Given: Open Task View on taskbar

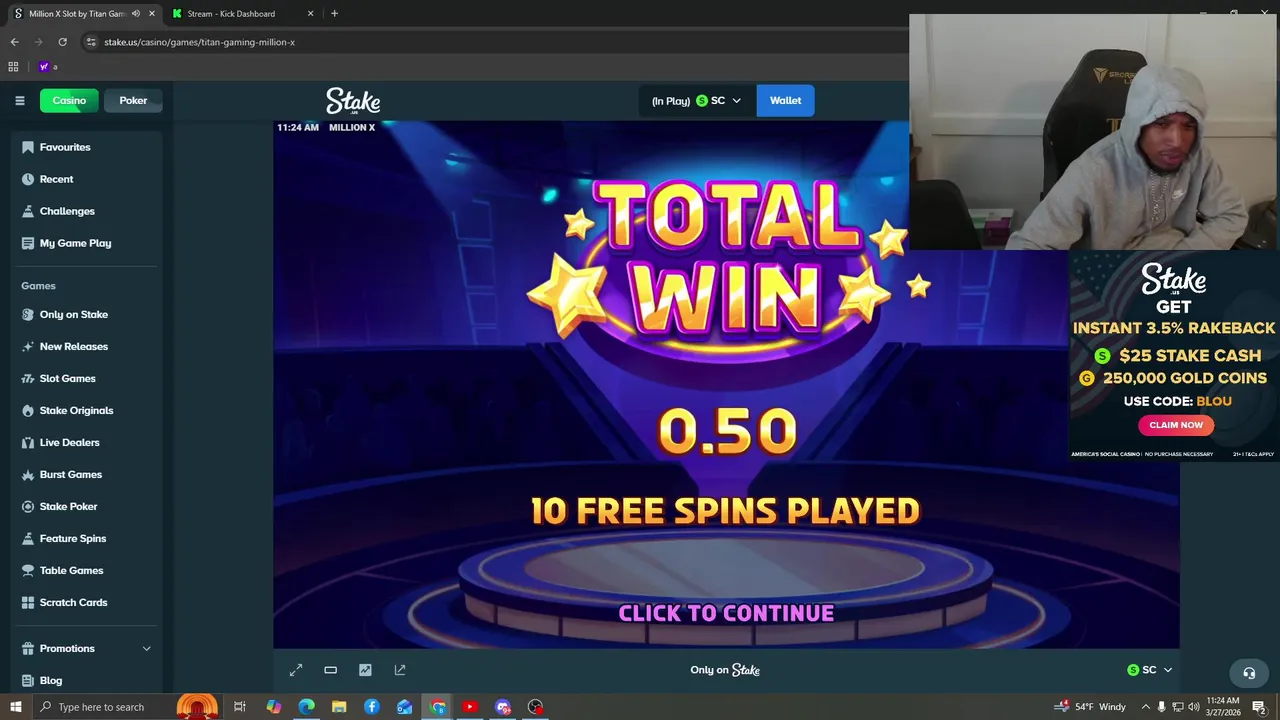Looking at the screenshot, I should tap(240, 707).
